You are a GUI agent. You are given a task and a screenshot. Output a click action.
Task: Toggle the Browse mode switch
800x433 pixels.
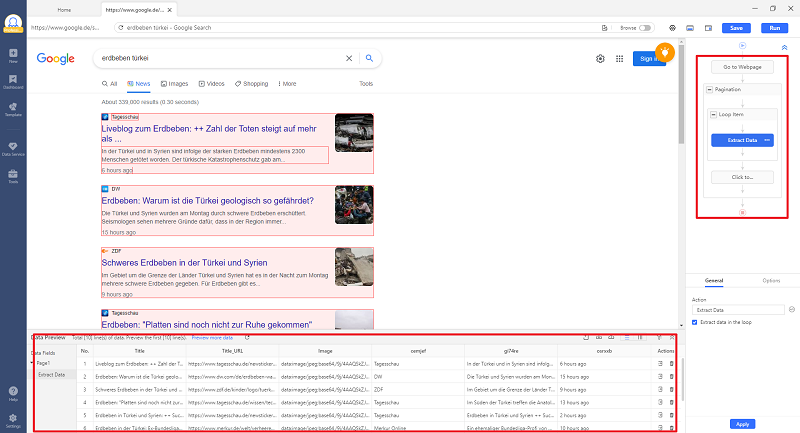pos(645,28)
